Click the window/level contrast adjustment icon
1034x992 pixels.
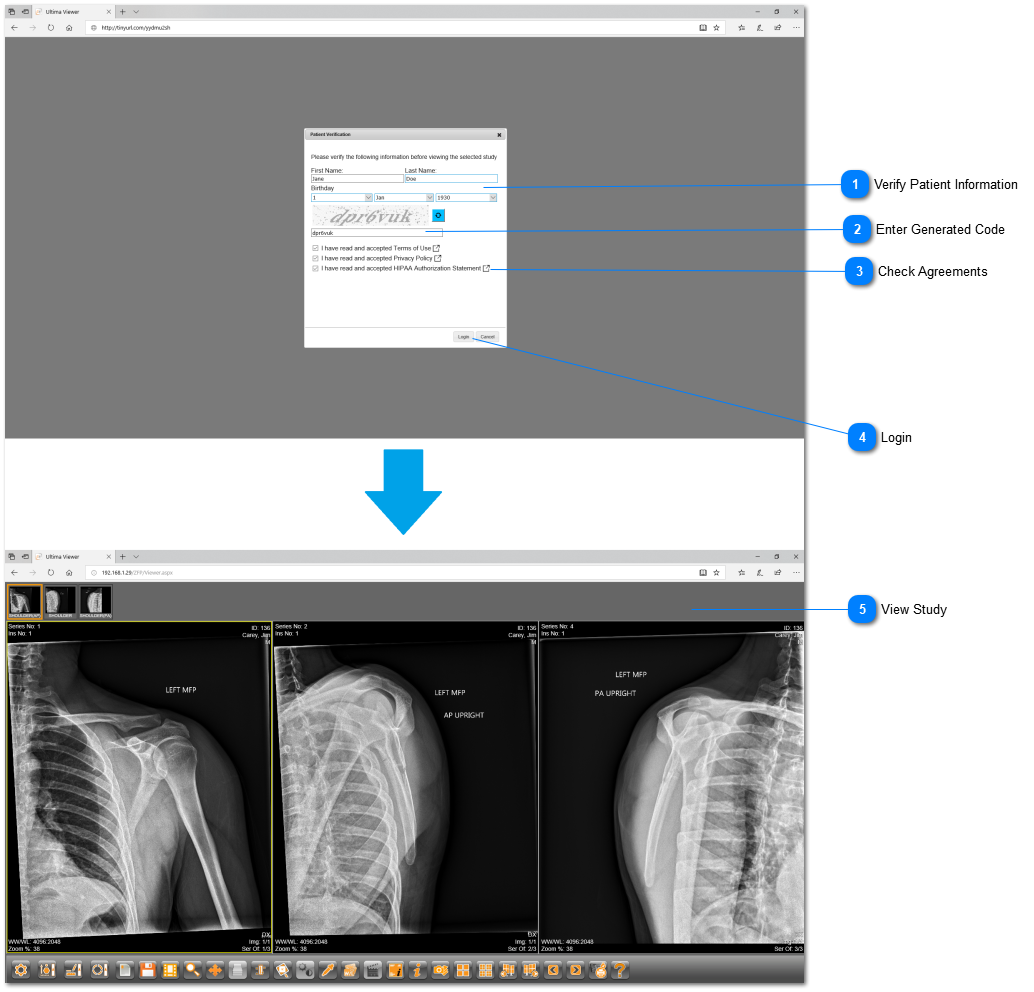point(305,970)
